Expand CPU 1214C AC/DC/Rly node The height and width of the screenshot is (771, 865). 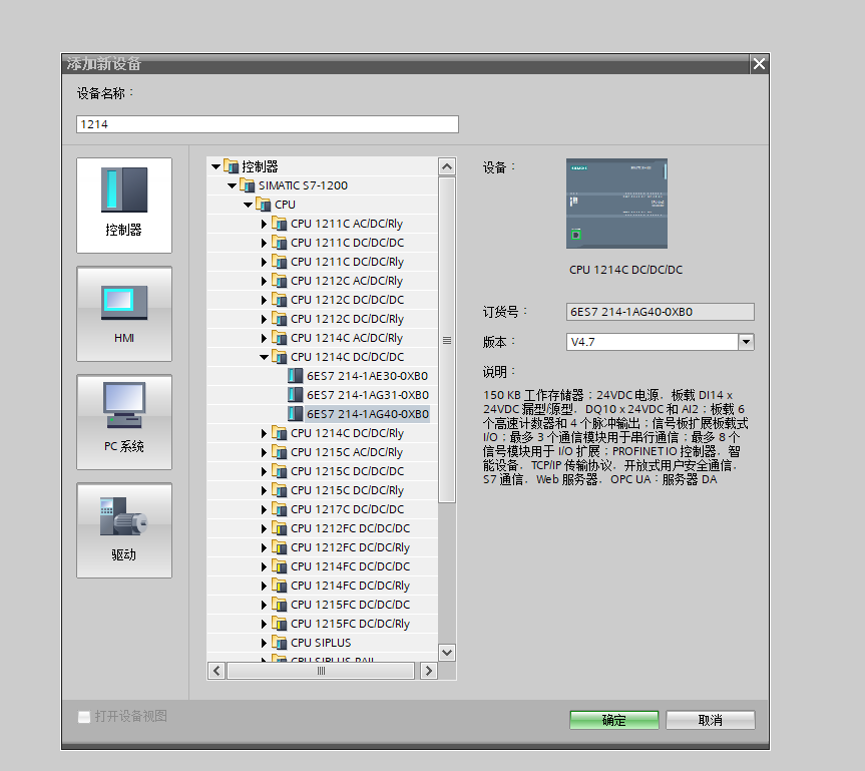click(x=264, y=338)
